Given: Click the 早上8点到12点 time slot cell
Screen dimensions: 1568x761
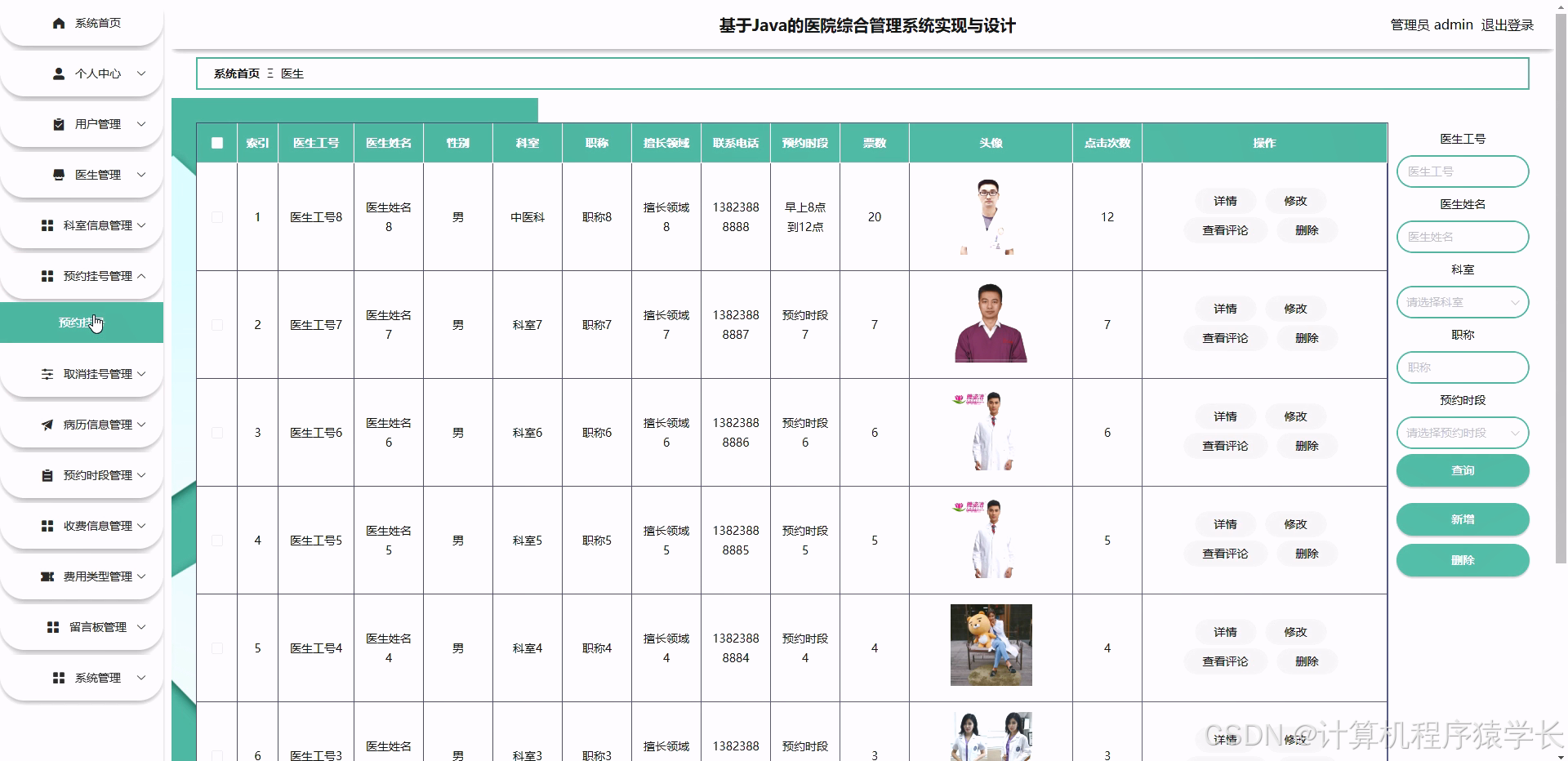Looking at the screenshot, I should (x=805, y=217).
